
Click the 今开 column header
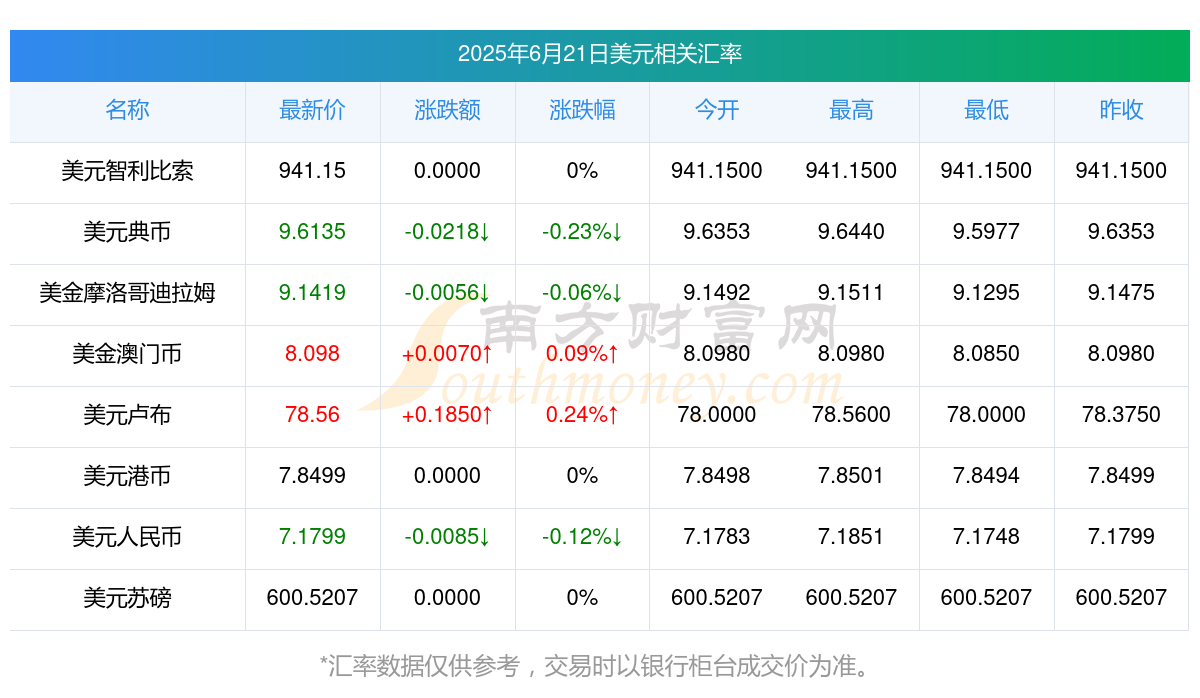pos(717,111)
